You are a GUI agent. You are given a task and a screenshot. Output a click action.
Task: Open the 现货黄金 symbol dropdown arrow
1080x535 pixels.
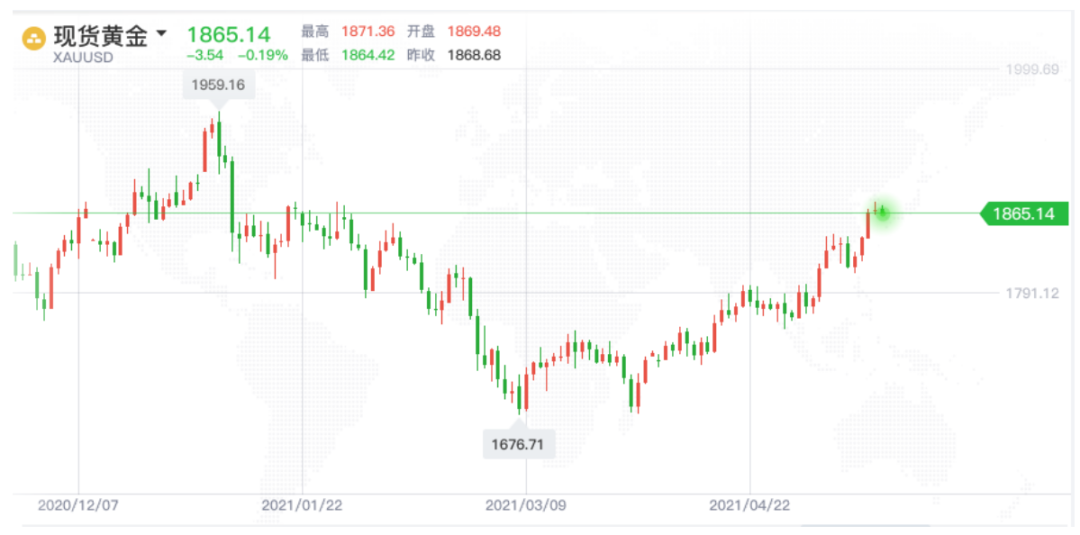point(162,33)
